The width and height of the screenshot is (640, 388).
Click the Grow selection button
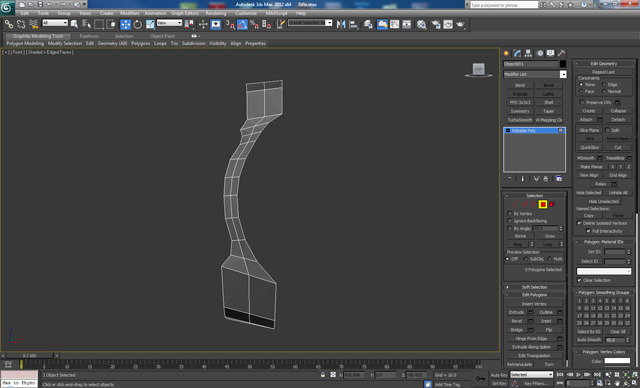550,236
